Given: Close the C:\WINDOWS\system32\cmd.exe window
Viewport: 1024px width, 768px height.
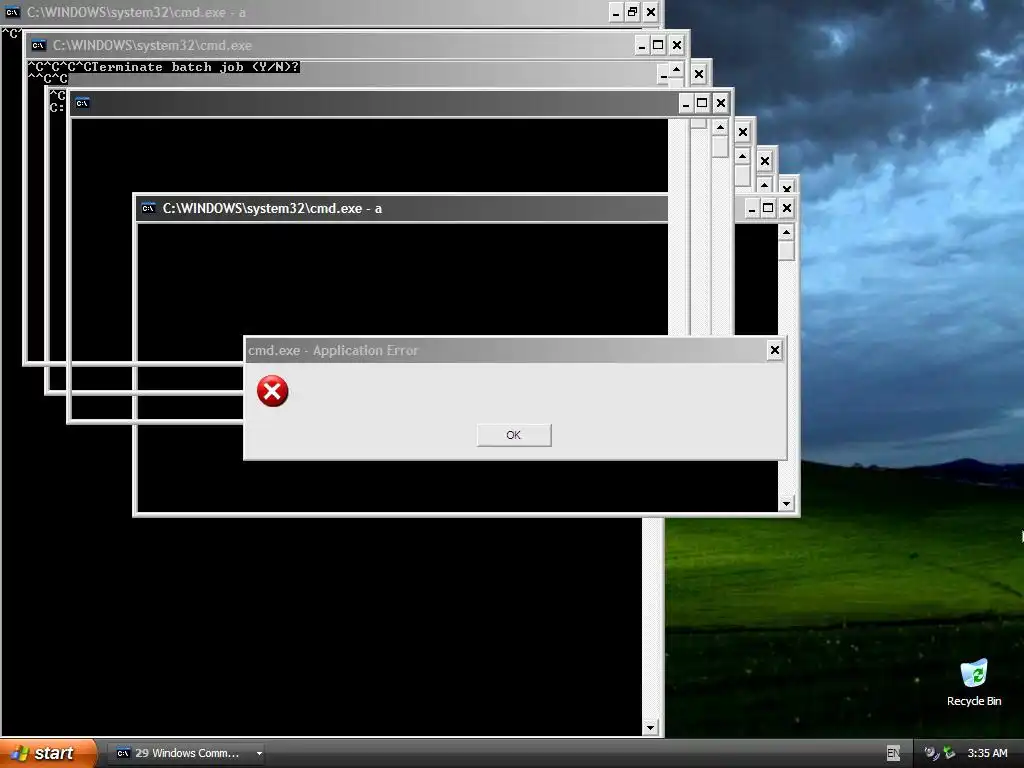Looking at the screenshot, I should [x=677, y=45].
